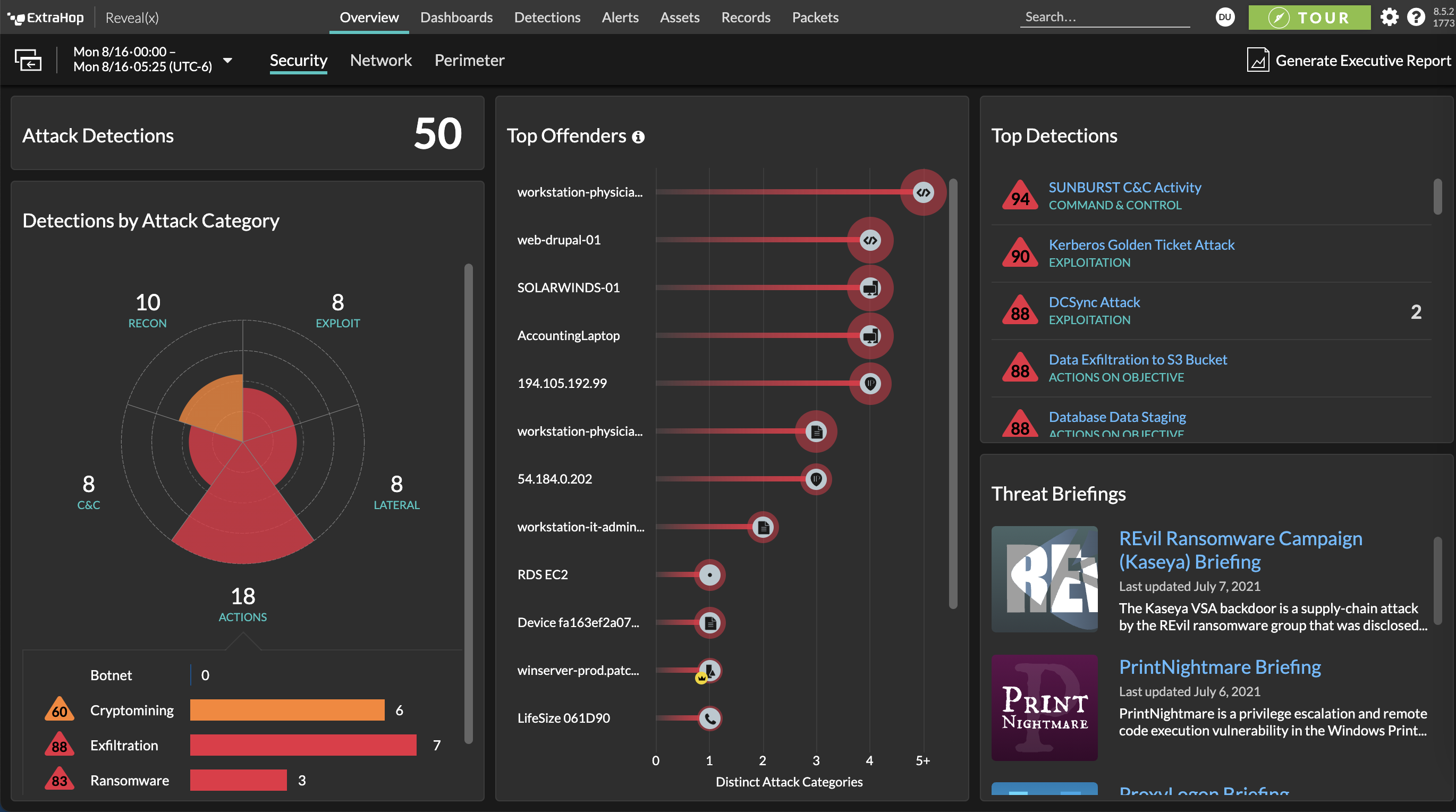Click the Cryptomining orange bar
Image resolution: width=1456 pixels, height=812 pixels.
pyautogui.click(x=287, y=710)
